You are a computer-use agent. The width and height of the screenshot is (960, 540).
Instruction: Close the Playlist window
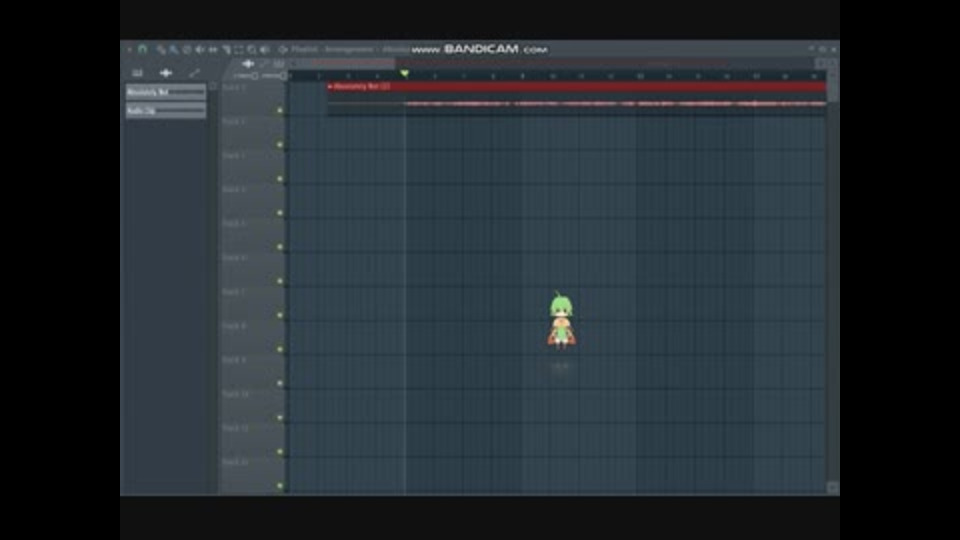pyautogui.click(x=833, y=48)
